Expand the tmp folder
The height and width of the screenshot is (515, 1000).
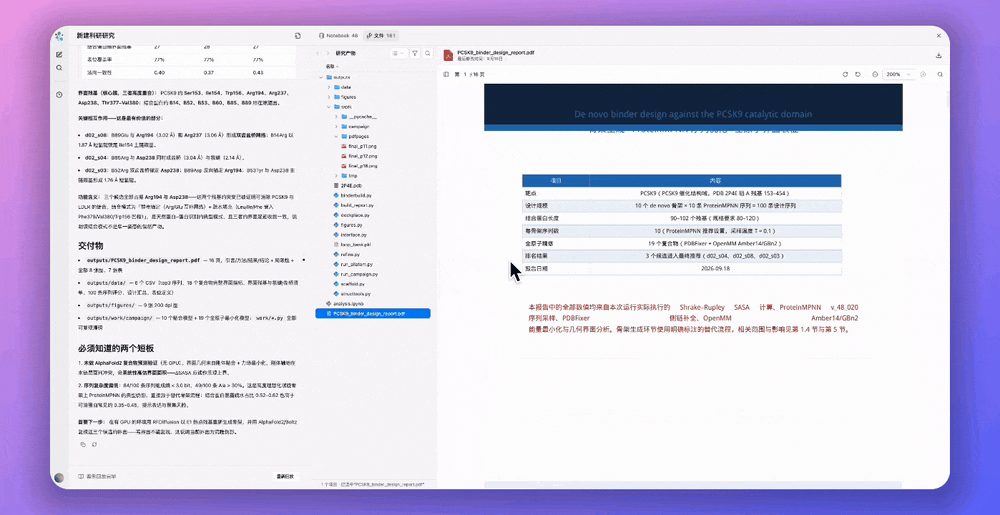click(x=336, y=175)
